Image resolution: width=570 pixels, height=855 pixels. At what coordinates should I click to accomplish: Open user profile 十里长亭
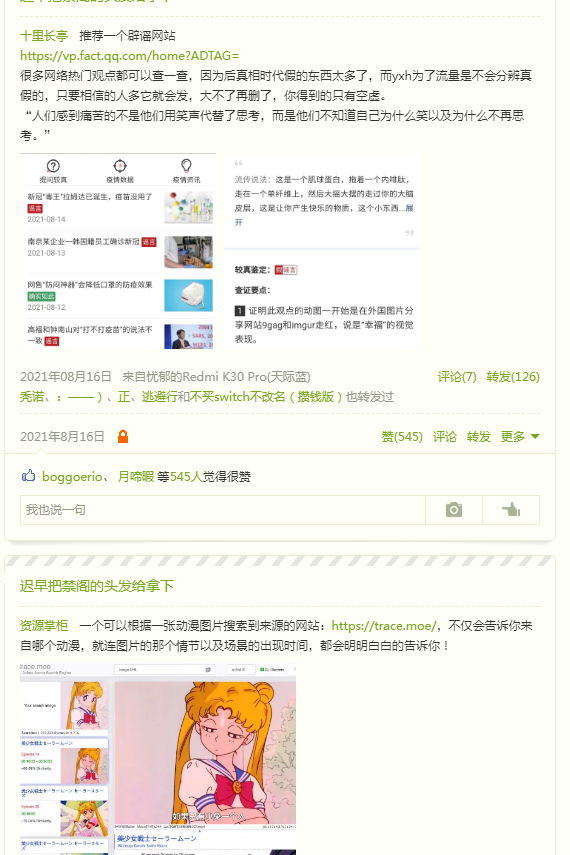pos(44,35)
